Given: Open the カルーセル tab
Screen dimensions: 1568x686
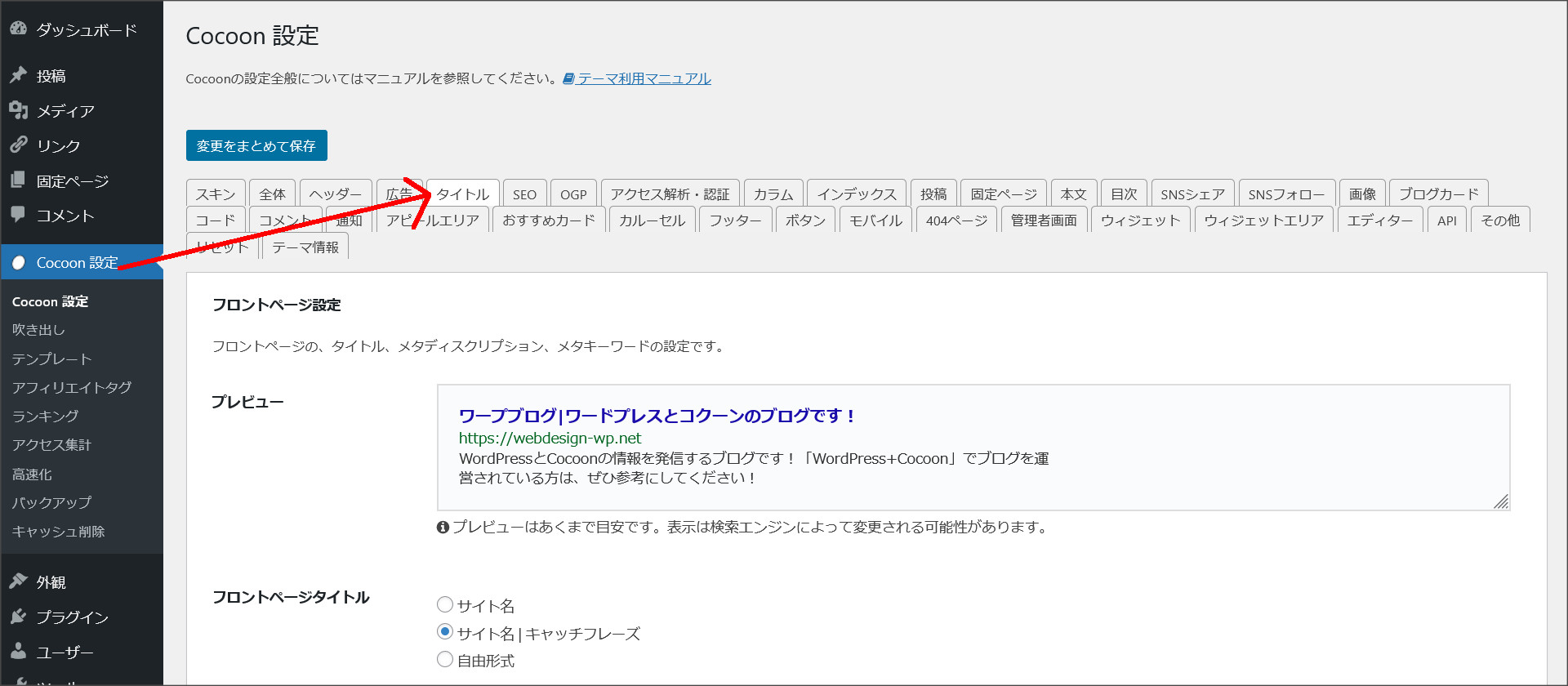Looking at the screenshot, I should tap(652, 220).
